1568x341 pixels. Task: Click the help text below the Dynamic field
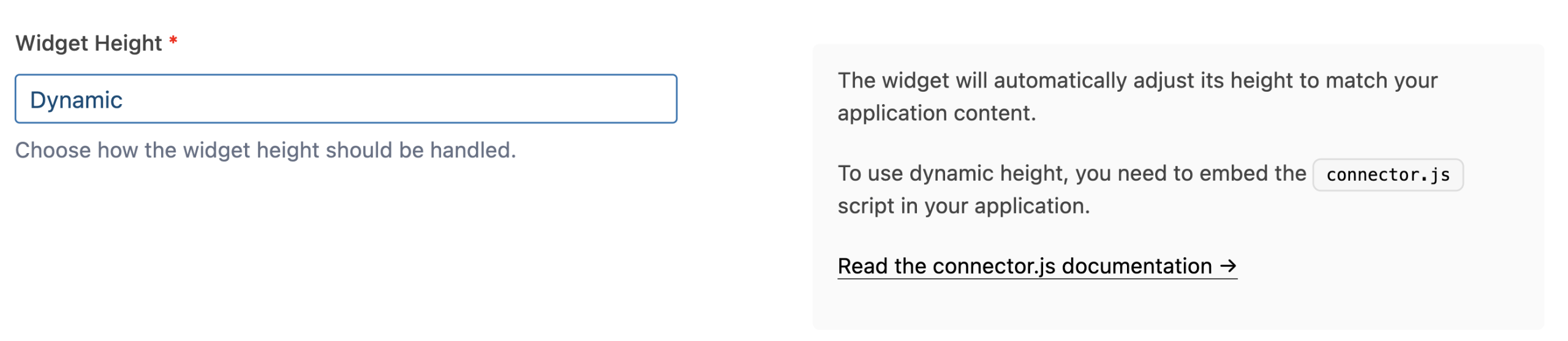[265, 150]
